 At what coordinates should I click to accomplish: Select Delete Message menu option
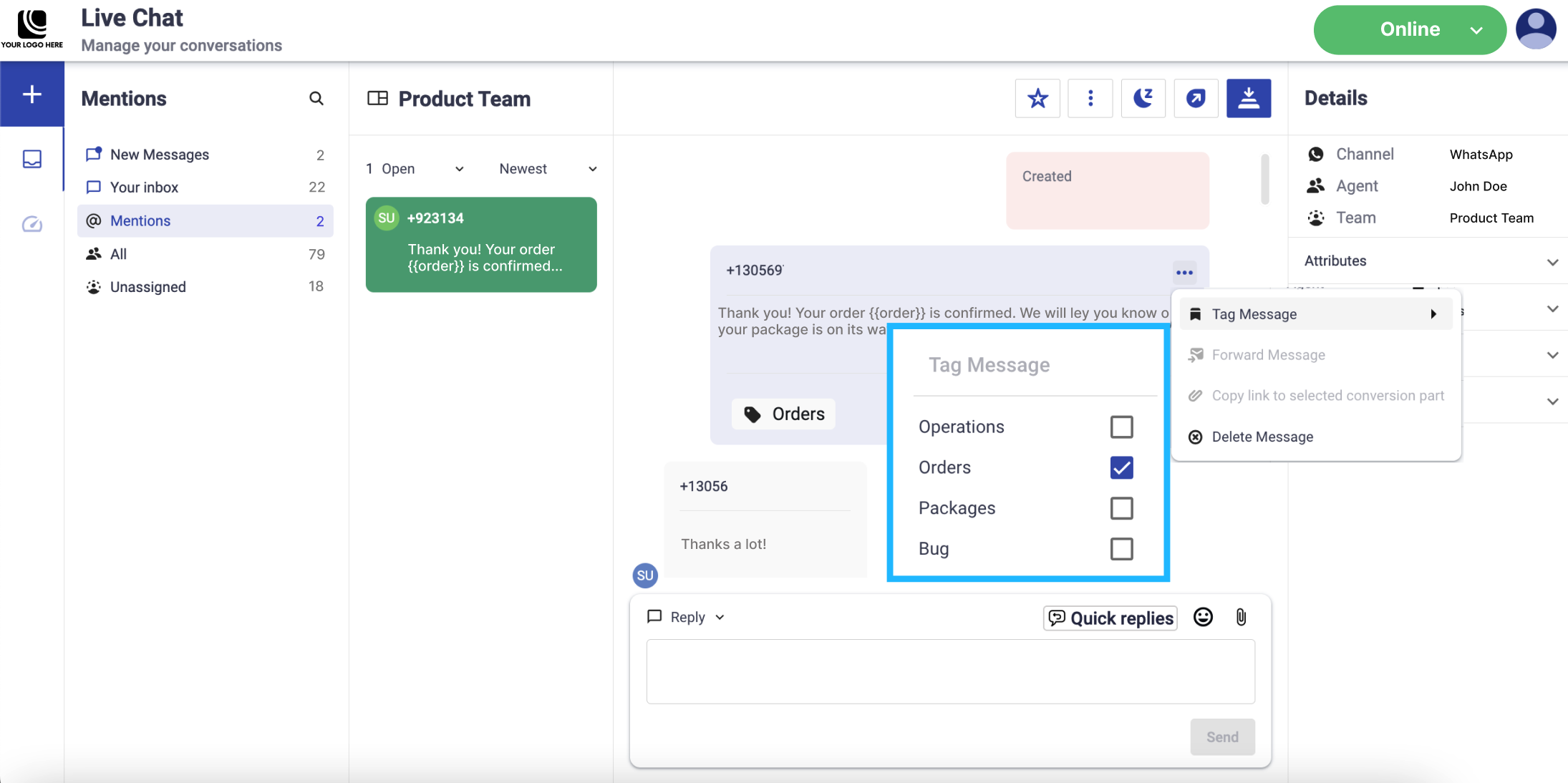[x=1262, y=437]
